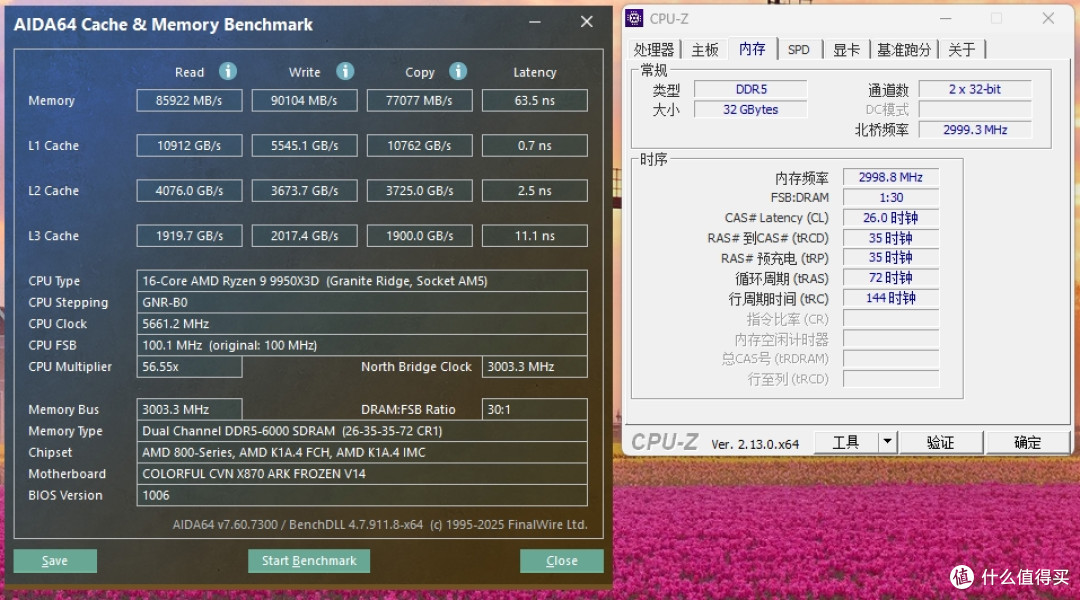Click the Read info icon
This screenshot has width=1080, height=600.
click(x=228, y=71)
